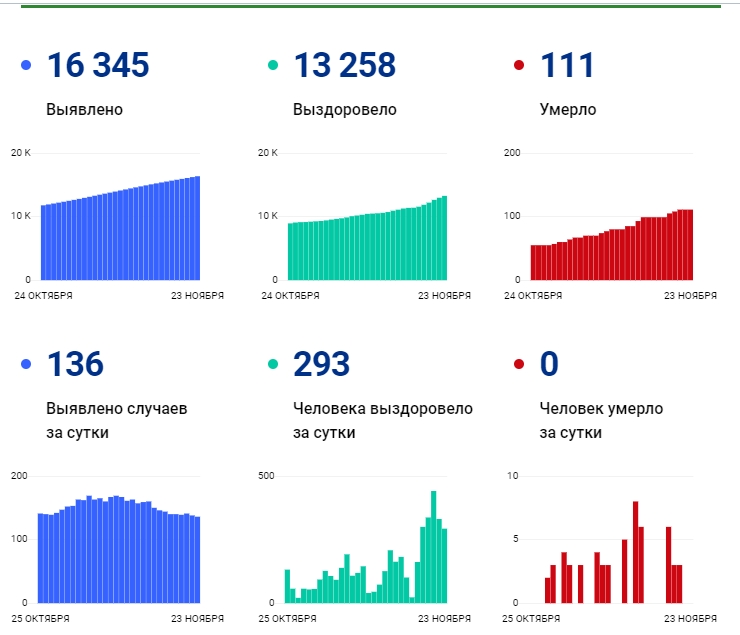Click 24 ОКТЯБРЯ under the detected chart

(43, 296)
